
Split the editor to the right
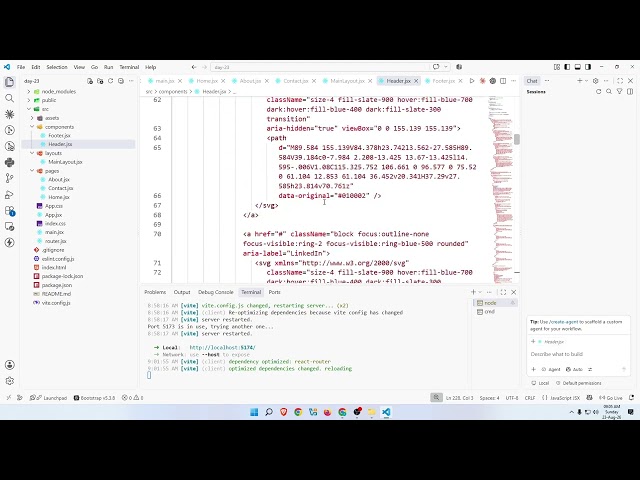[503, 81]
